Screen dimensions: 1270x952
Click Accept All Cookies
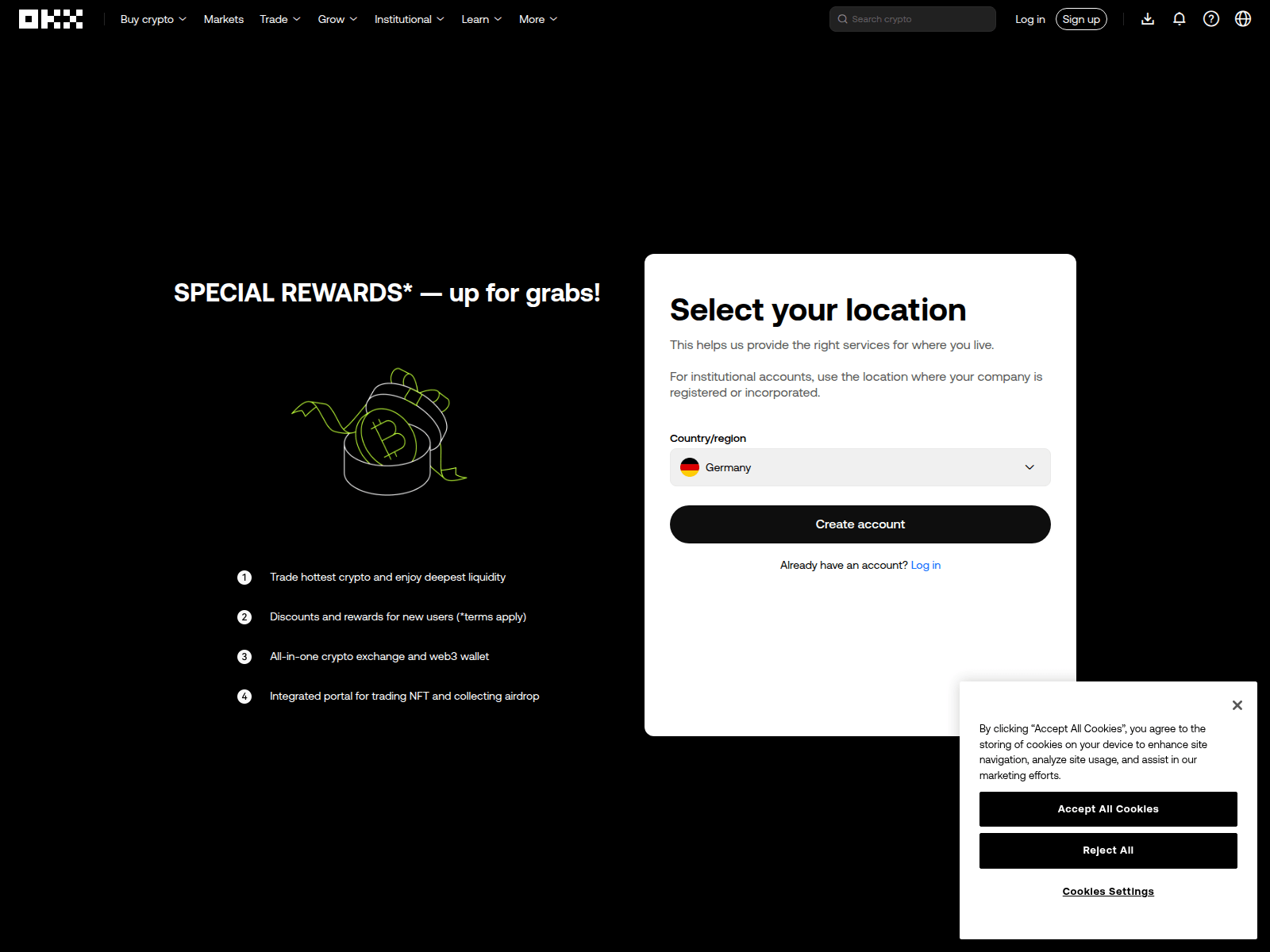[1108, 809]
